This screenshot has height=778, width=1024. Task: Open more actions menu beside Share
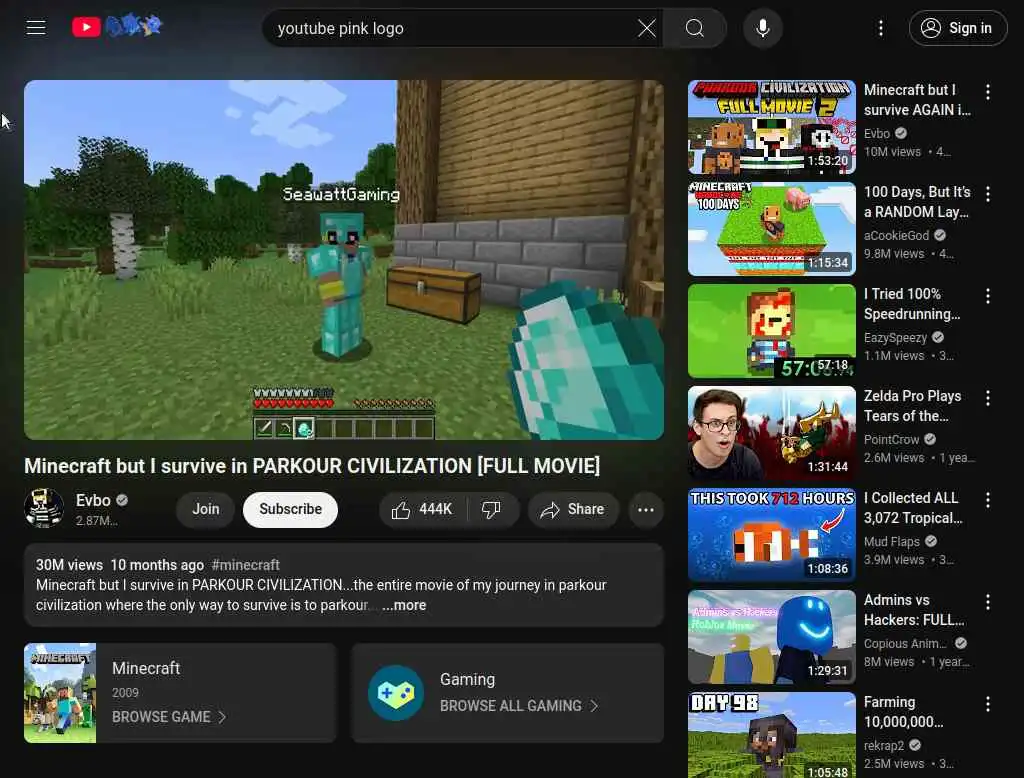pyautogui.click(x=646, y=510)
